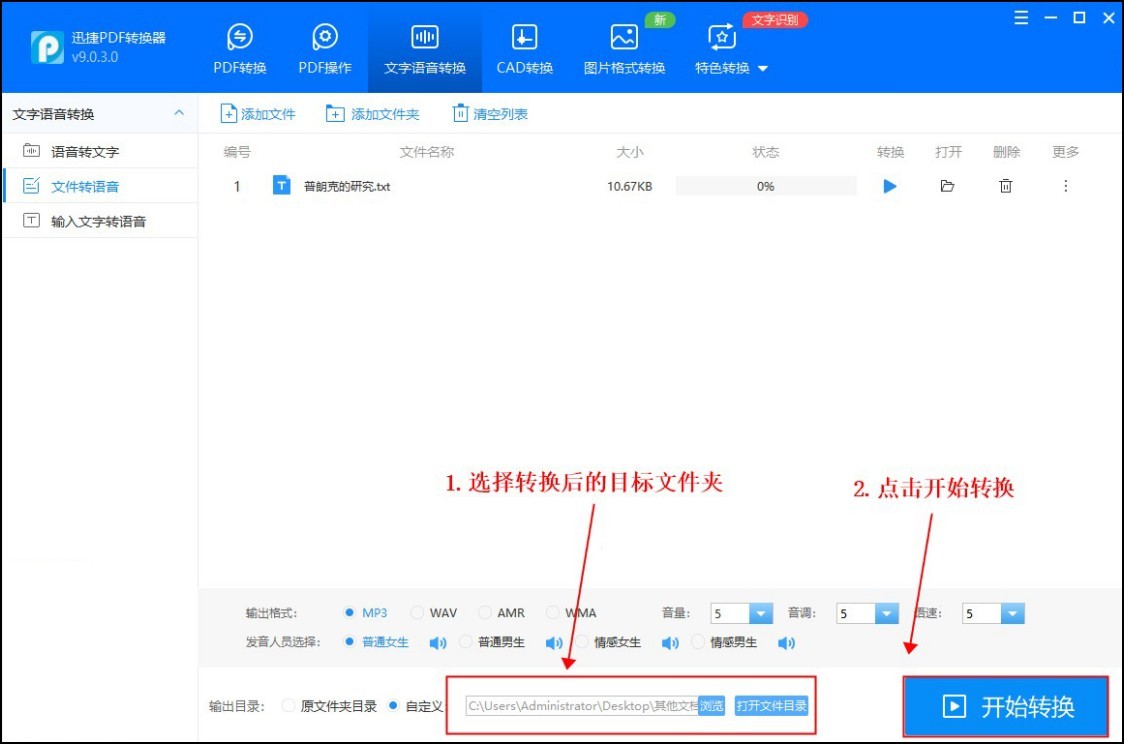The width and height of the screenshot is (1124, 744).
Task: Delete 普朗克的研究.txt with the trash icon
Action: pyautogui.click(x=1006, y=186)
